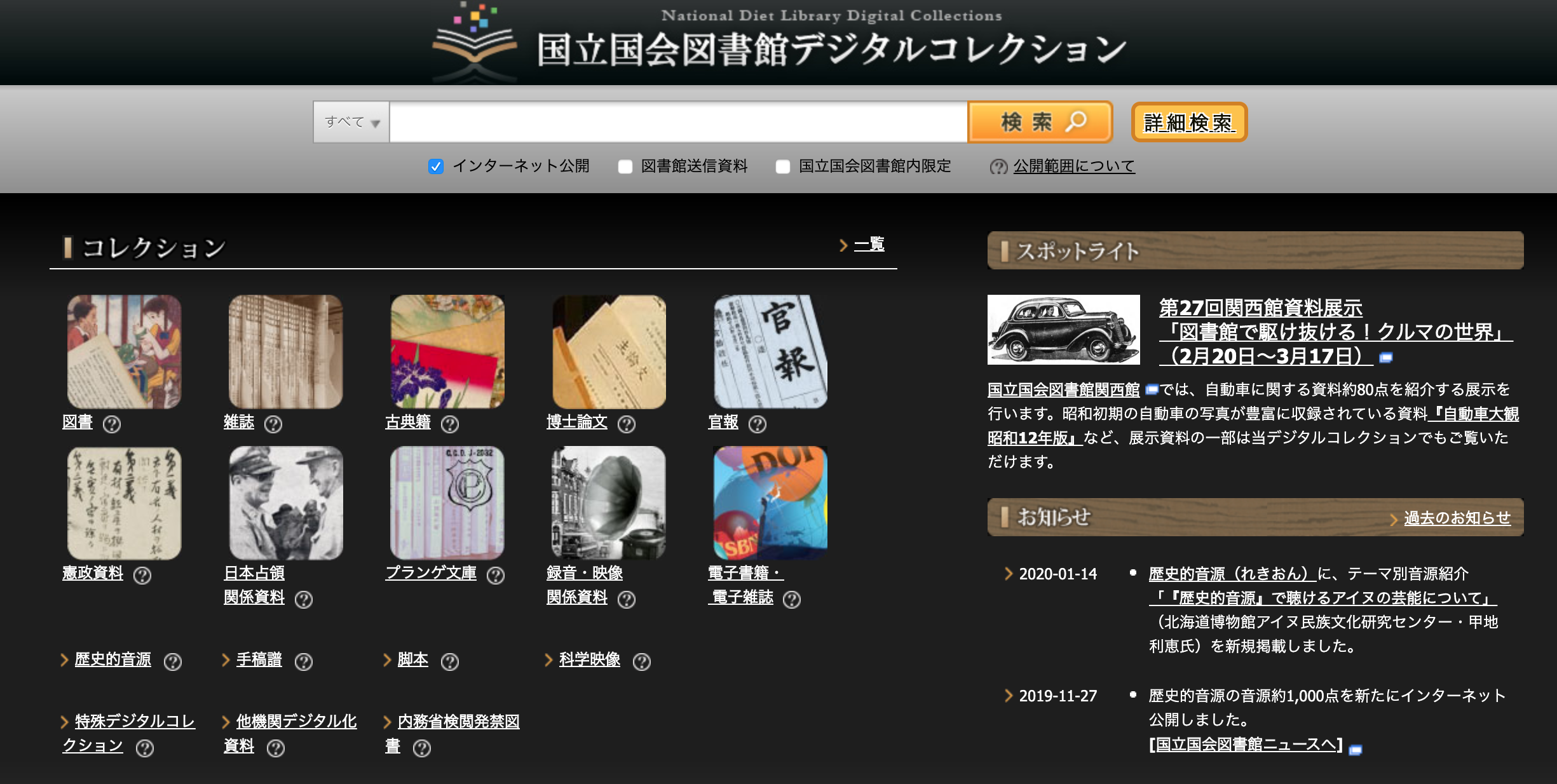Viewport: 1557px width, 784px height.
Task: Open the 公開範囲について link
Action: coord(1074,166)
